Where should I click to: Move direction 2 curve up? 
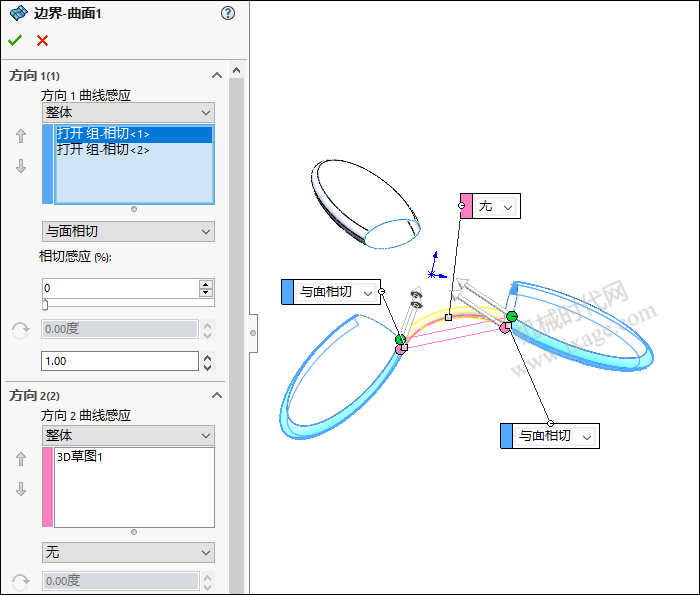[x=21, y=459]
